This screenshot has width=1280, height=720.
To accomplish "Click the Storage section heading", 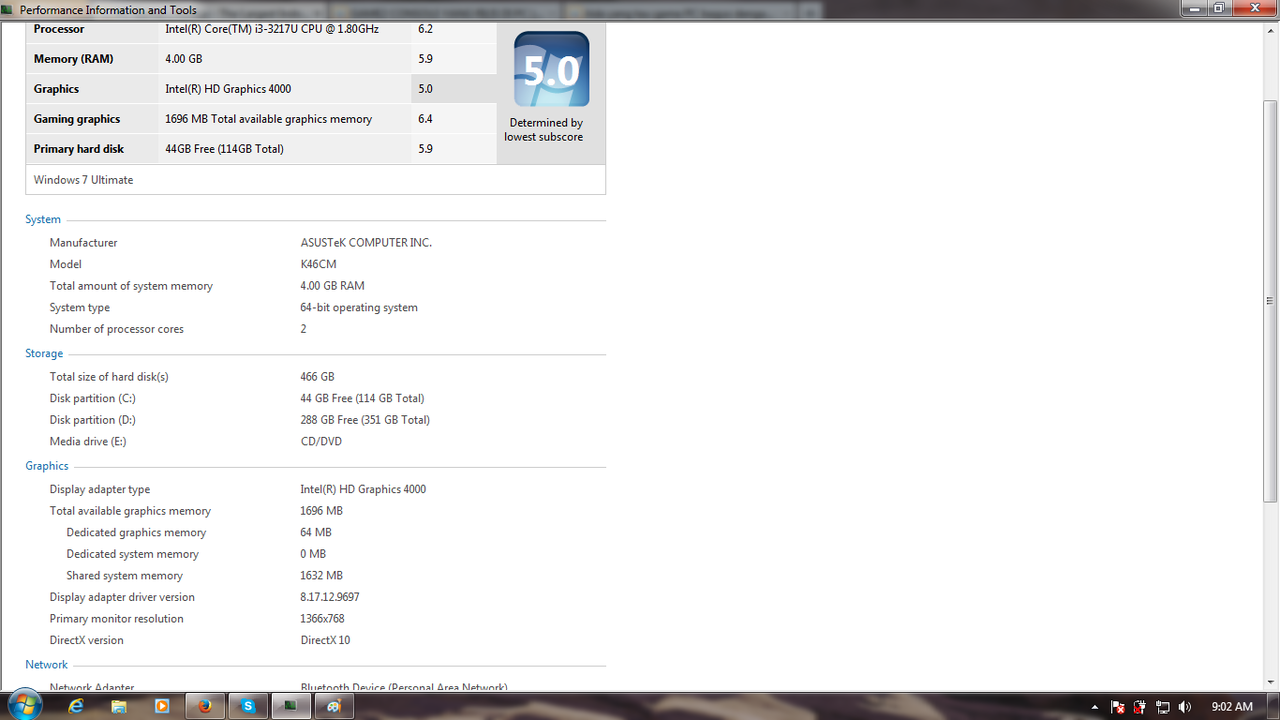I will pos(44,354).
